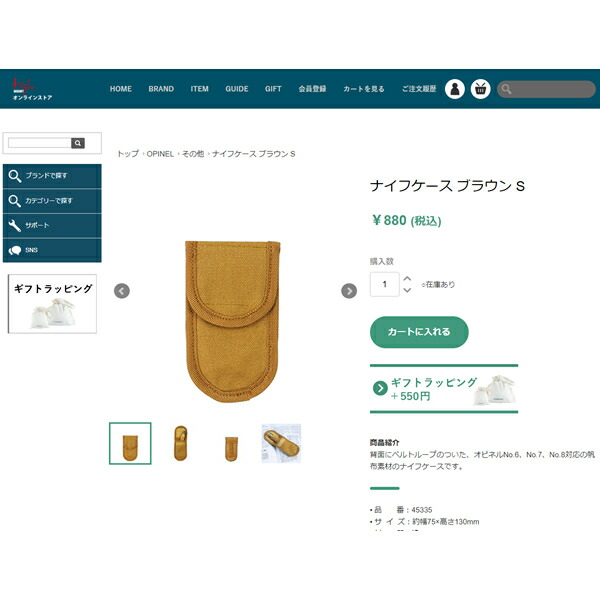Open the SNS speech bubble item

[52, 250]
